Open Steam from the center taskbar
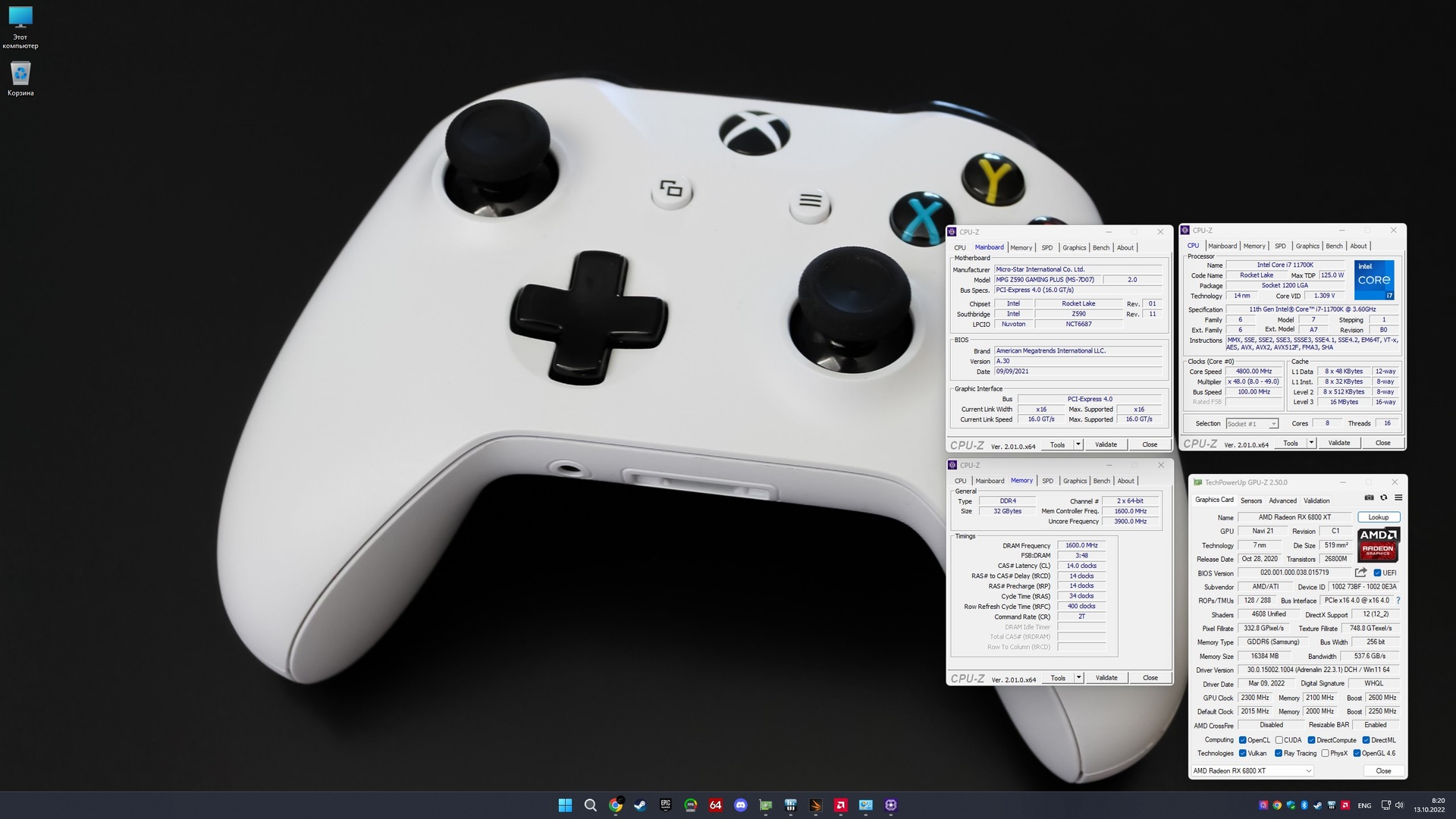1456x819 pixels. [x=641, y=805]
